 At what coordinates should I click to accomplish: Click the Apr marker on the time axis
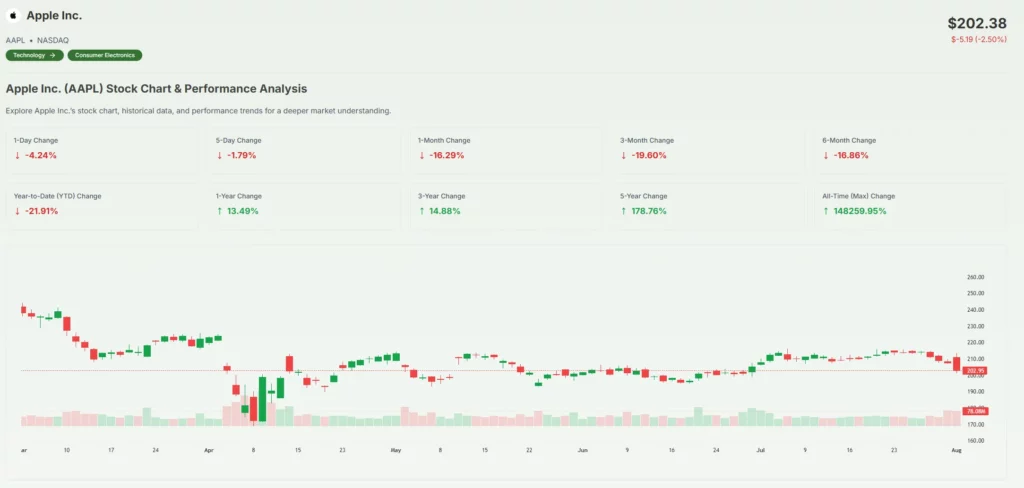point(209,451)
